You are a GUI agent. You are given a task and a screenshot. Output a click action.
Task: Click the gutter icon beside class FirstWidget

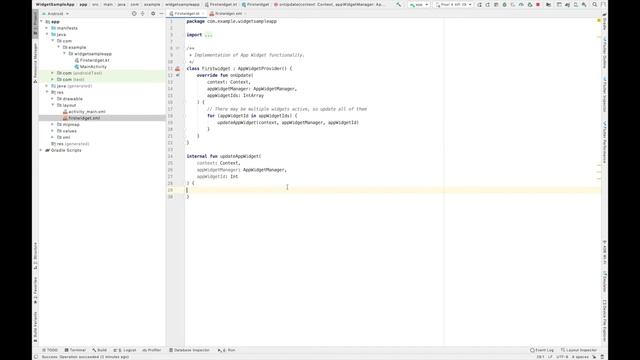pyautogui.click(x=178, y=69)
